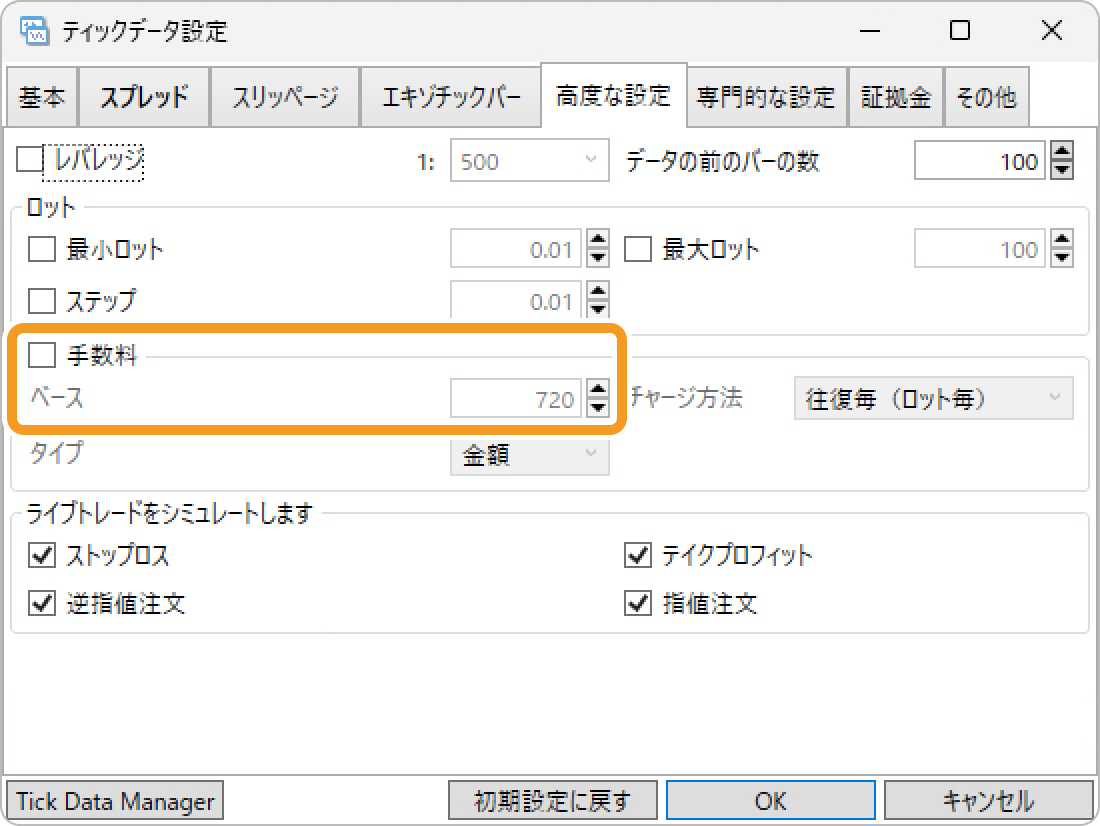Maximize the ティックデータ設定 window
This screenshot has height=826, width=1100.
point(960,31)
